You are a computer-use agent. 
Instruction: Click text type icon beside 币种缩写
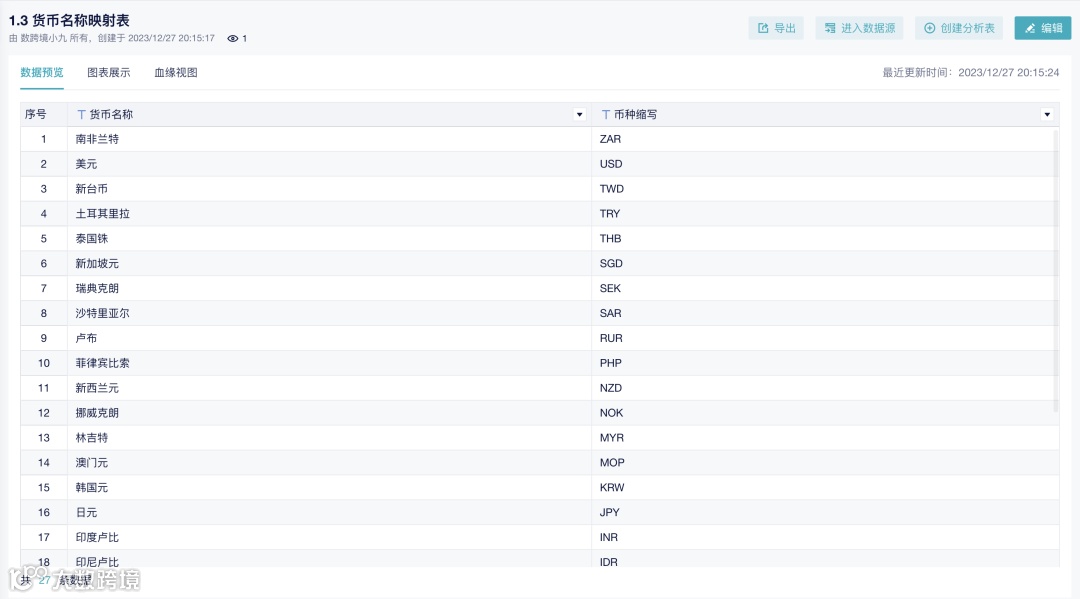pos(605,114)
